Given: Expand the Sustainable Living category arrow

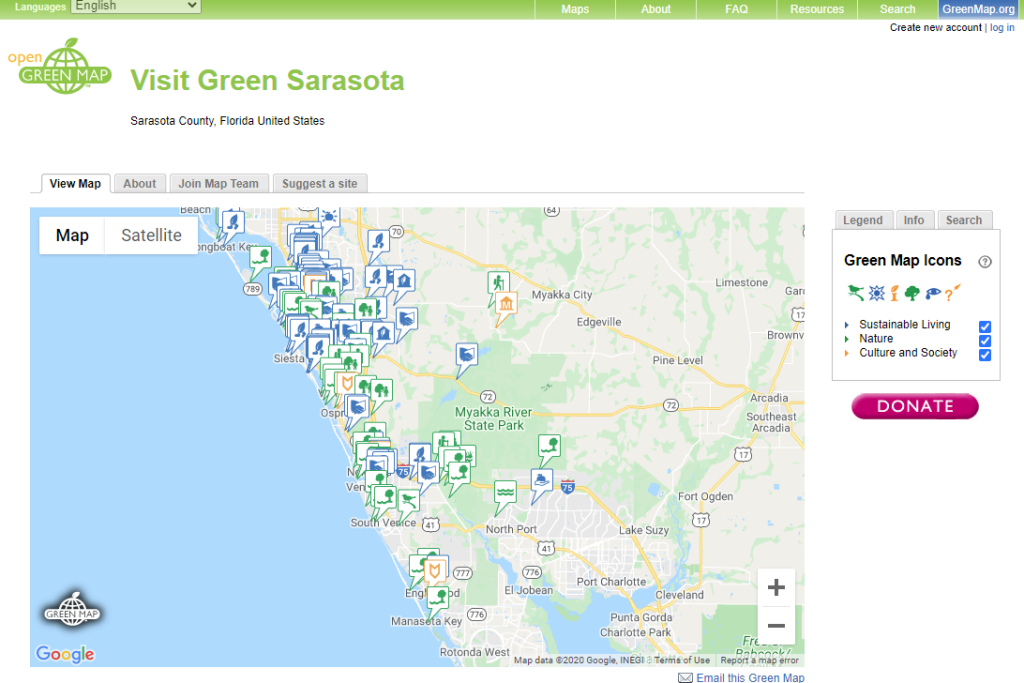Looking at the screenshot, I should point(847,325).
